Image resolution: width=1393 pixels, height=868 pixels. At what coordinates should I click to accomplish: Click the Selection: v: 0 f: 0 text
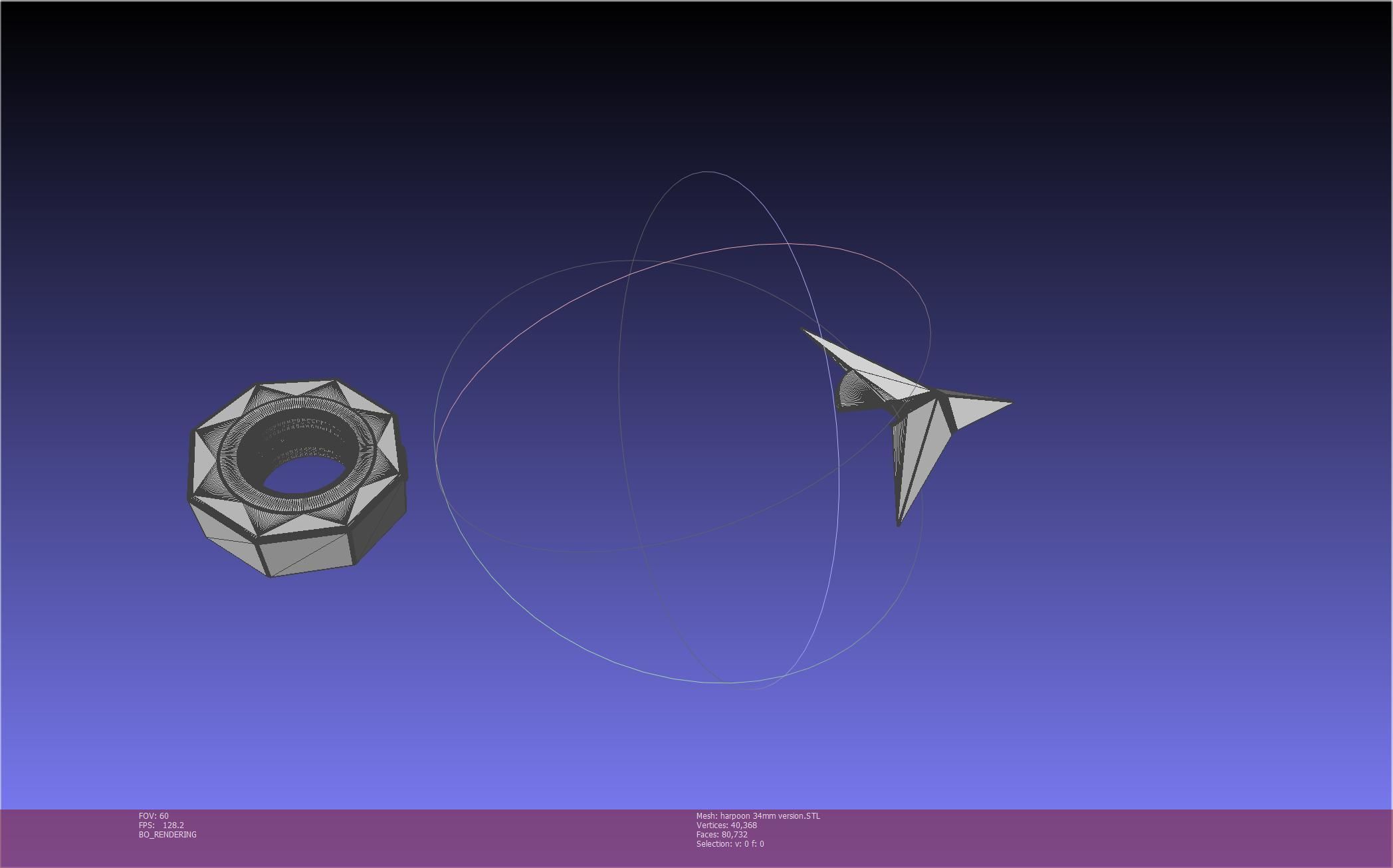pos(730,843)
